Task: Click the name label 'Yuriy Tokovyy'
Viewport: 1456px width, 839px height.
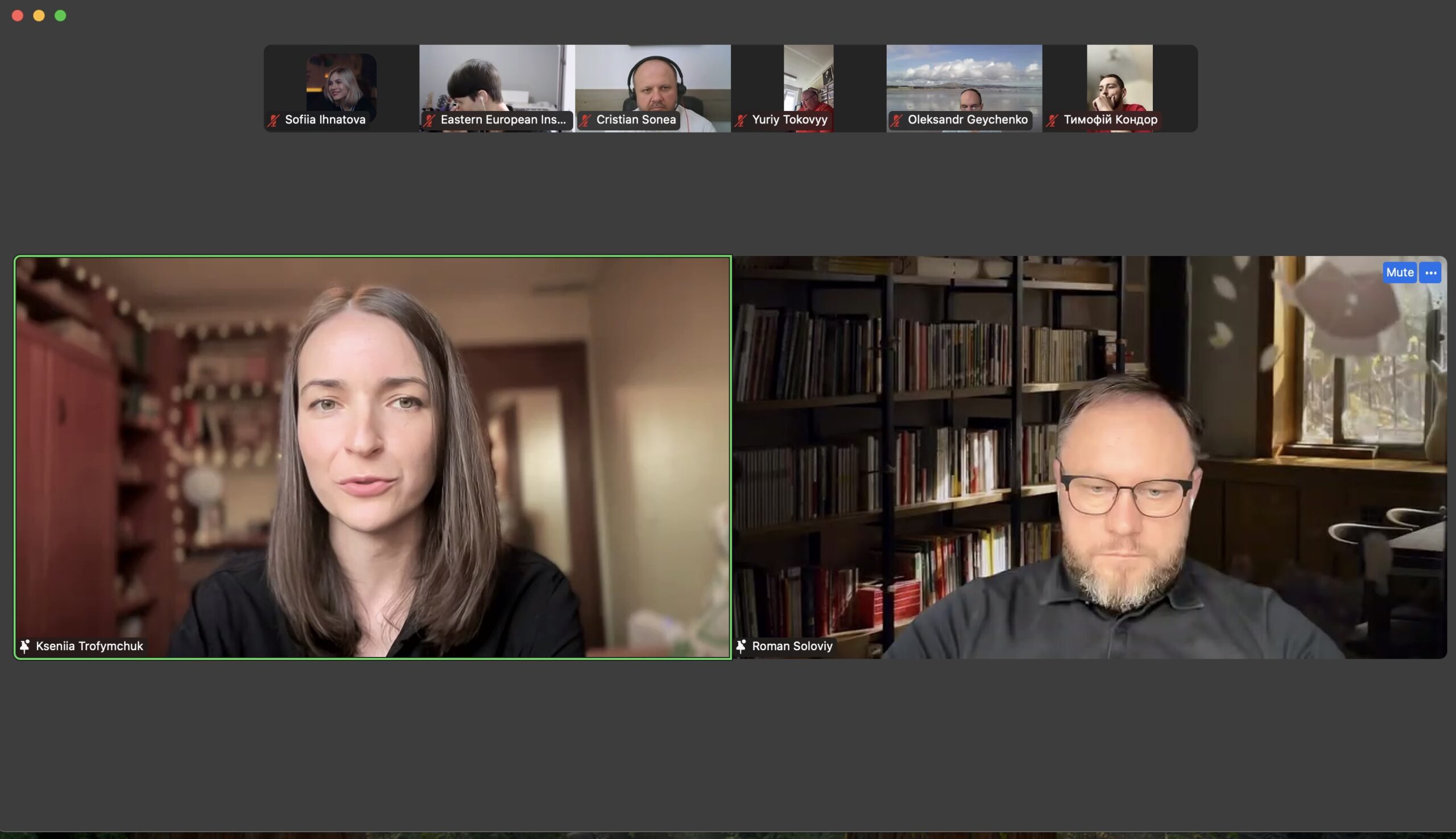Action: [x=789, y=120]
